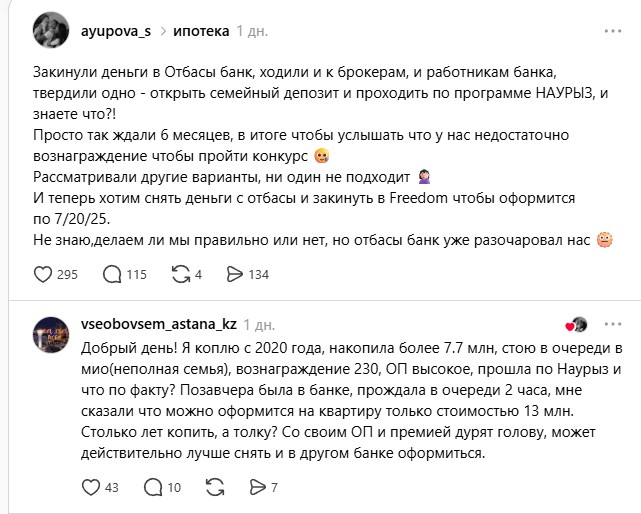This screenshot has width=641, height=514.
Task: Repost the ayupova_s thread
Action: click(x=180, y=274)
